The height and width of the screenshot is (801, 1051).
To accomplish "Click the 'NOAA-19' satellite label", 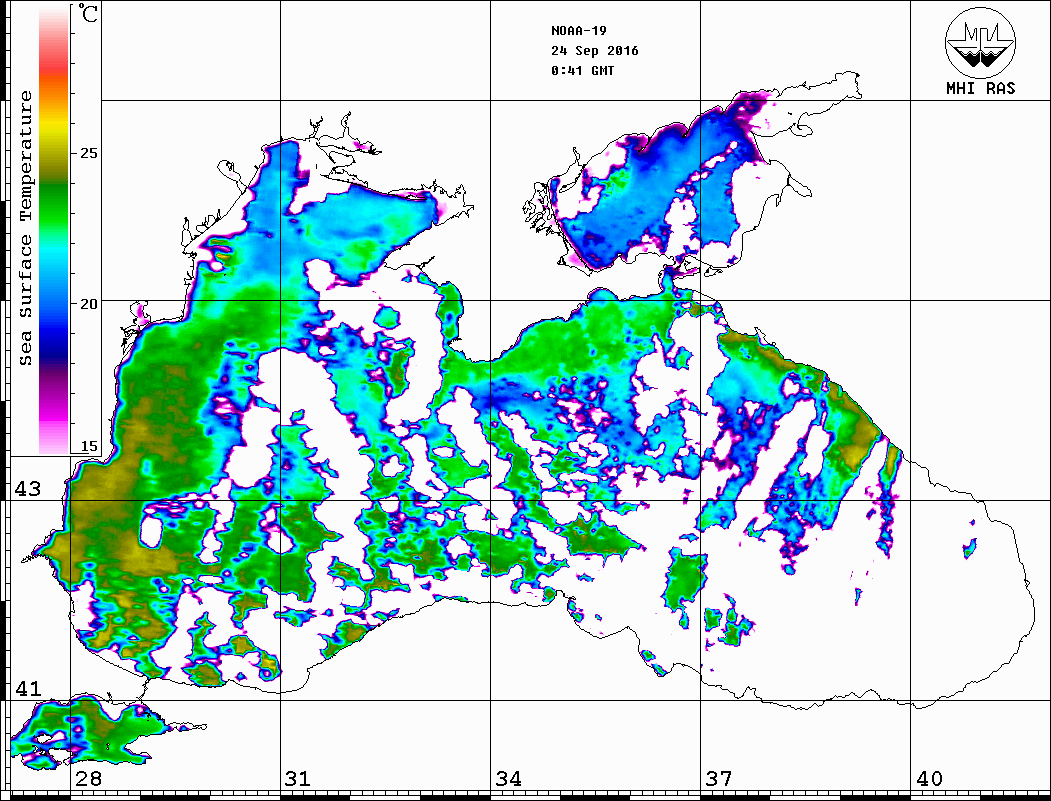I will [578, 31].
